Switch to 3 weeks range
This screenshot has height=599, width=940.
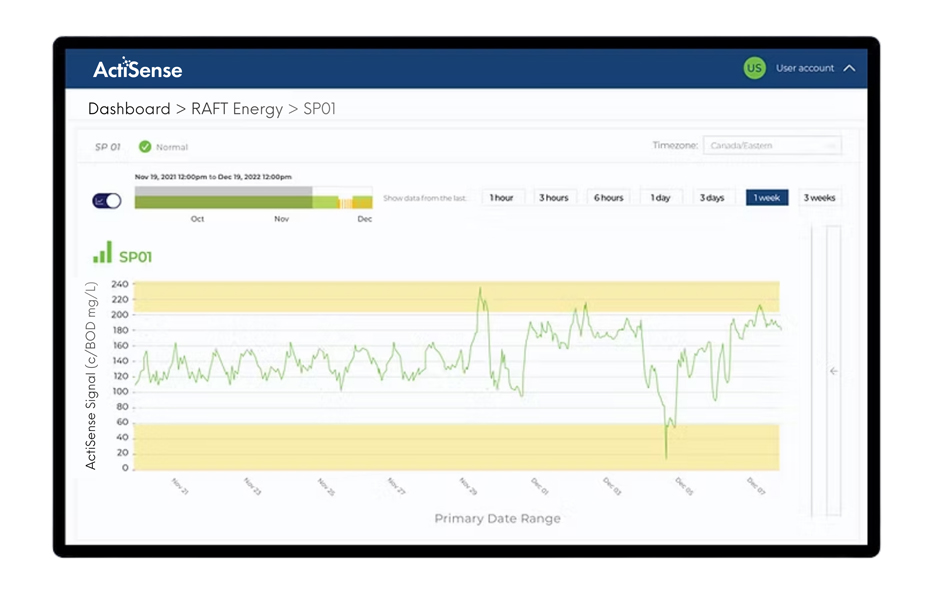point(820,198)
